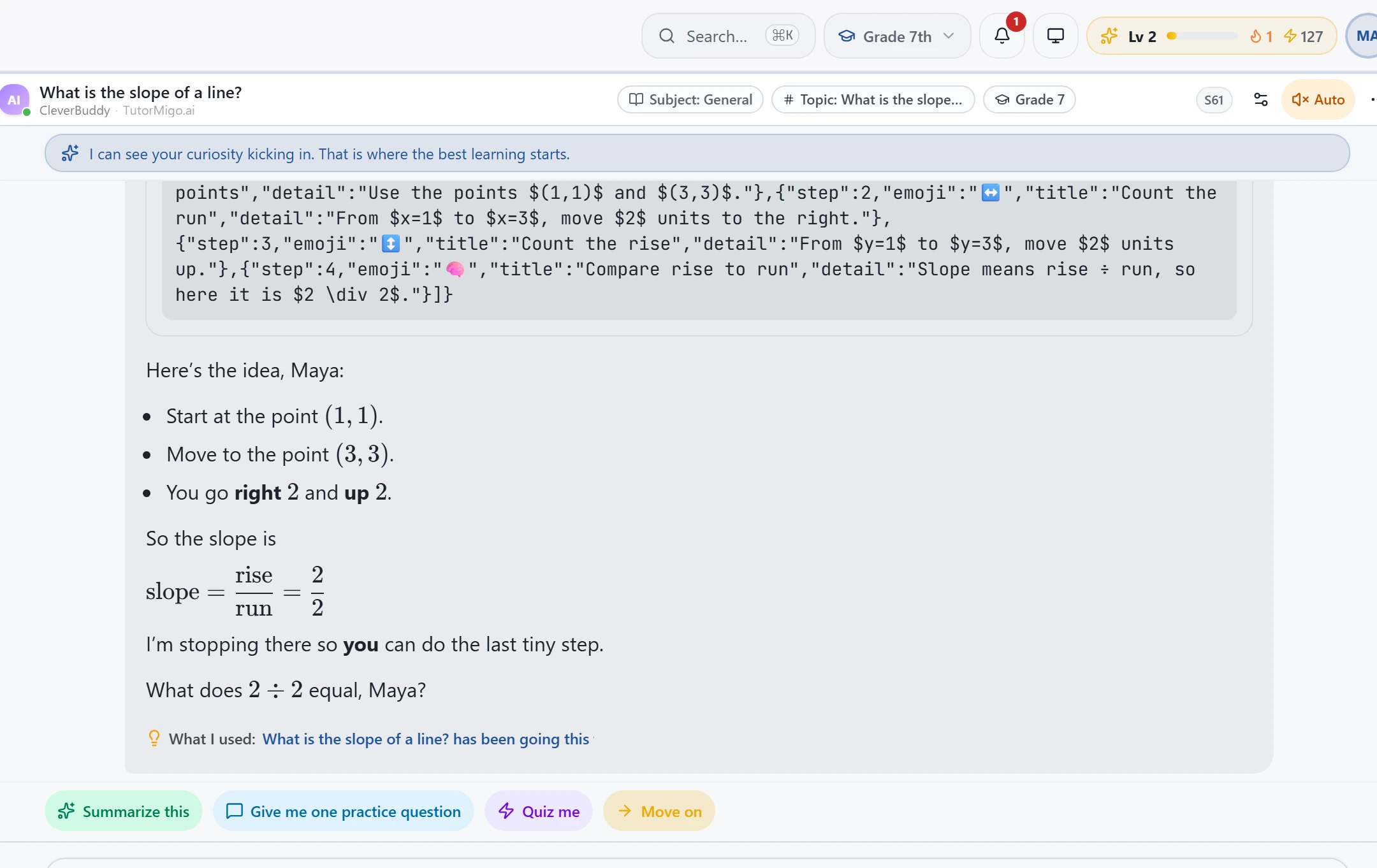
Task: Click the sparkle icon in curiosity banner
Action: coord(70,154)
